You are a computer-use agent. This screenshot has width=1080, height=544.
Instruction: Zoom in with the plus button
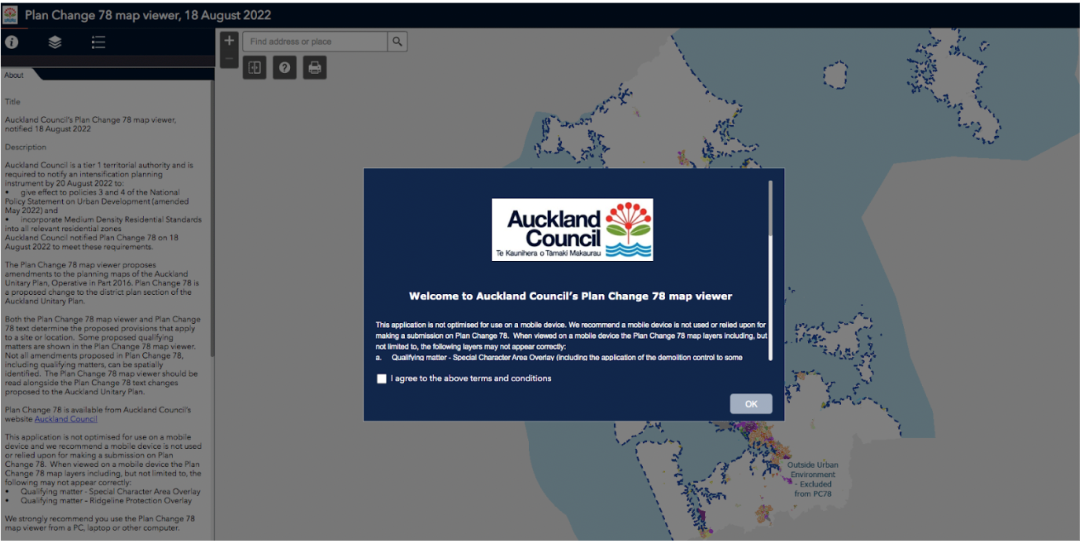pos(229,41)
